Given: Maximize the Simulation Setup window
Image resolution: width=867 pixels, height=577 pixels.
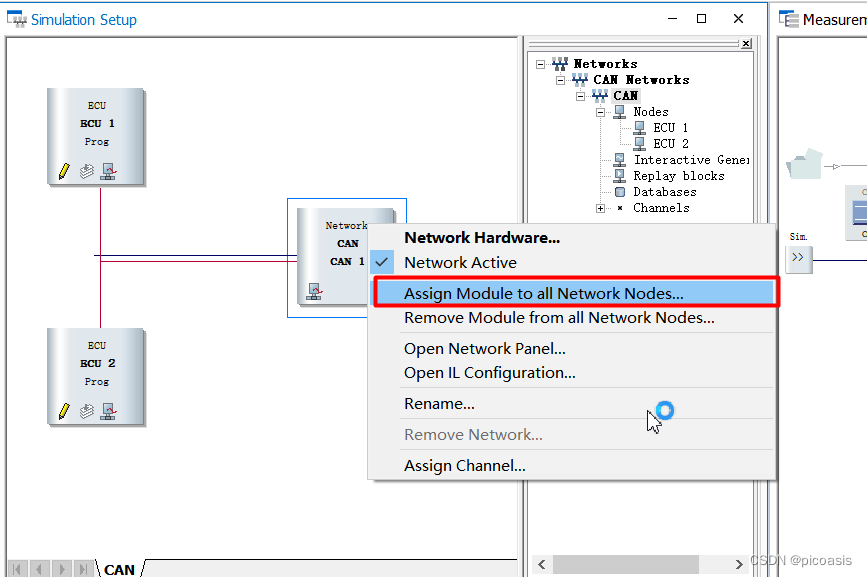Looking at the screenshot, I should (702, 19).
